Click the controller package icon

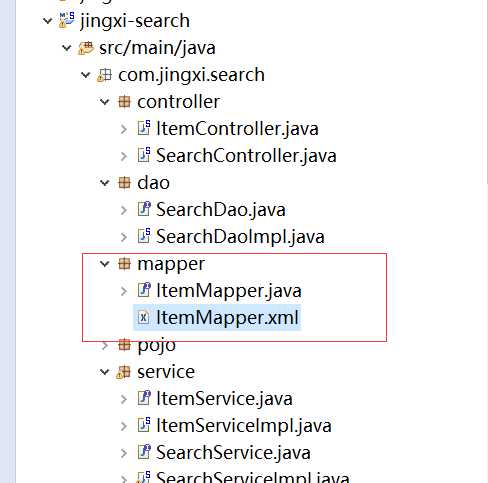click(x=124, y=102)
